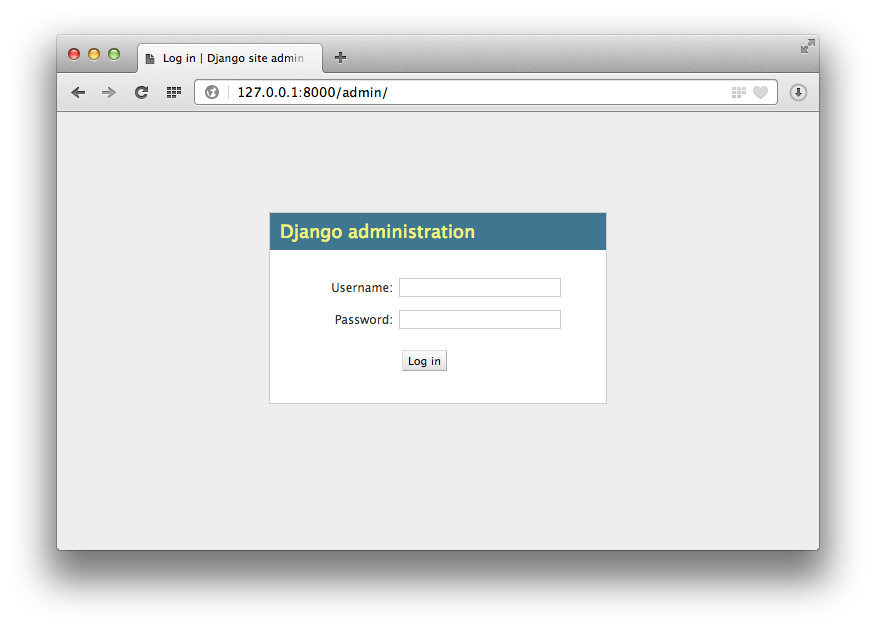This screenshot has height=629, width=876.
Task: Open a new tab with plus button
Action: [x=340, y=58]
